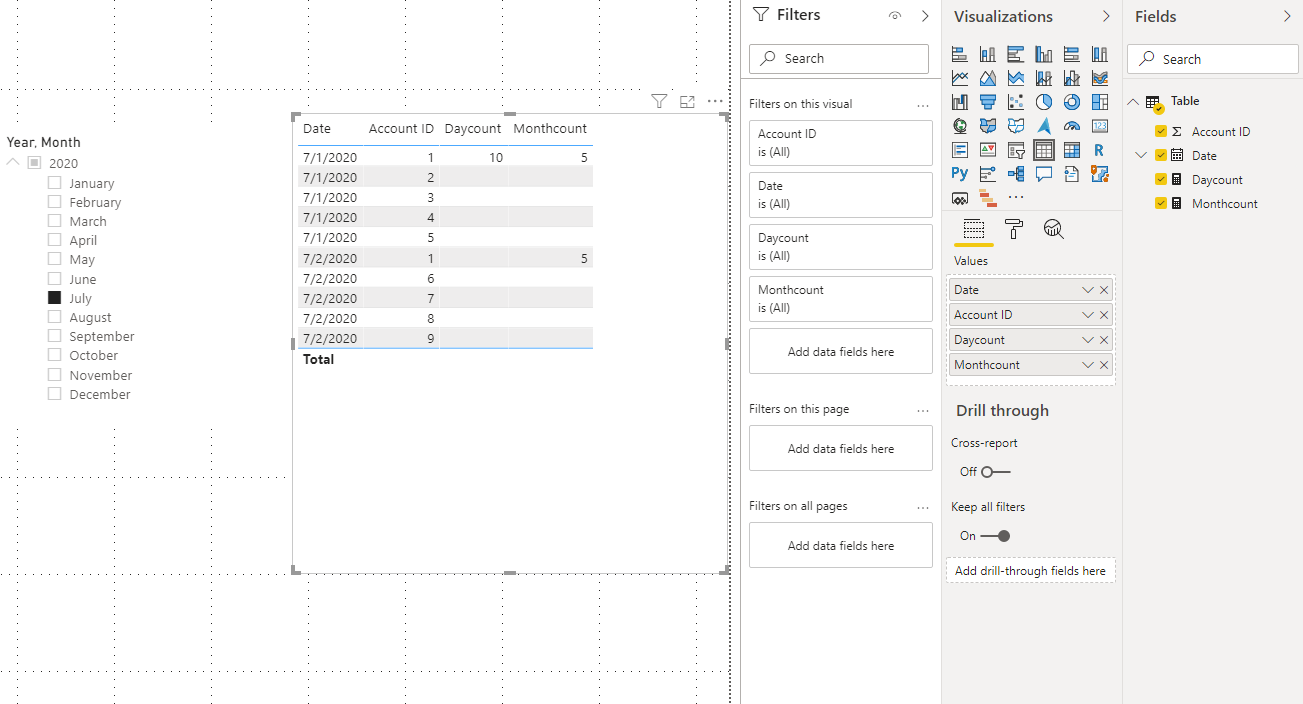Remove the Daycount field from Values

click(x=1104, y=339)
